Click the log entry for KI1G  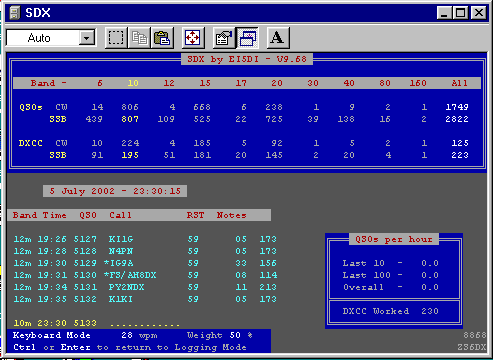[x=145, y=239]
